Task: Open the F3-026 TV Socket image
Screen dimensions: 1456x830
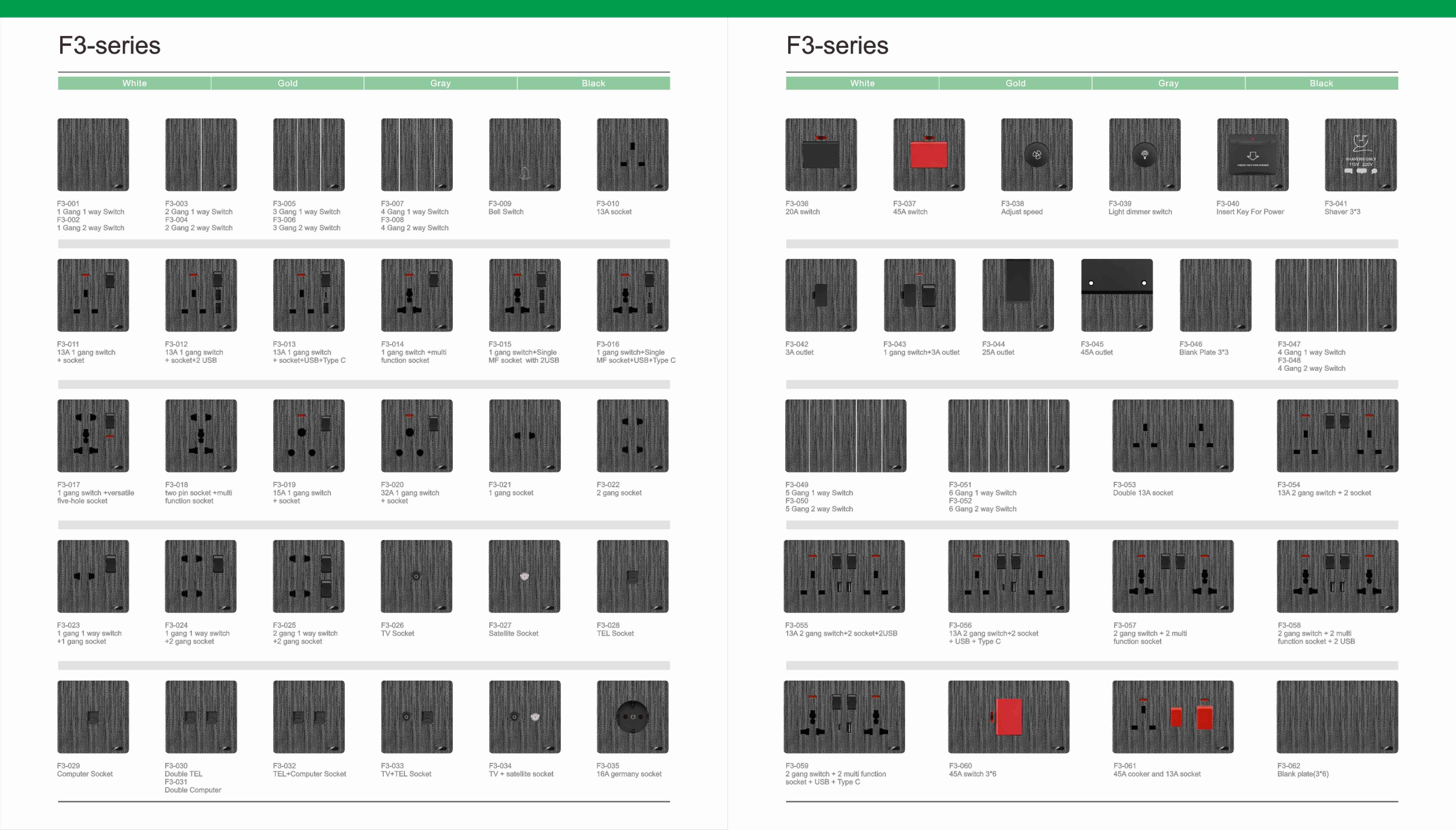Action: pos(417,576)
